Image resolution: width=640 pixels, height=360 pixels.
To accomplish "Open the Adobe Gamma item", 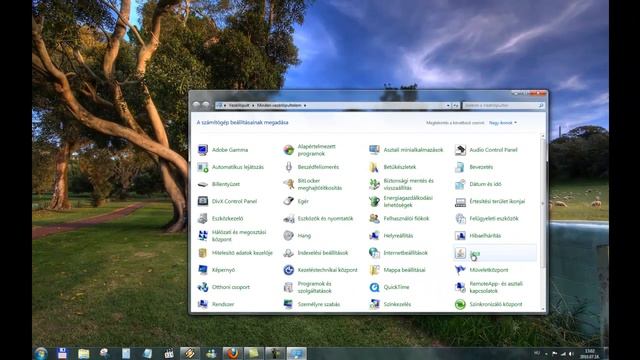I will pos(223,150).
